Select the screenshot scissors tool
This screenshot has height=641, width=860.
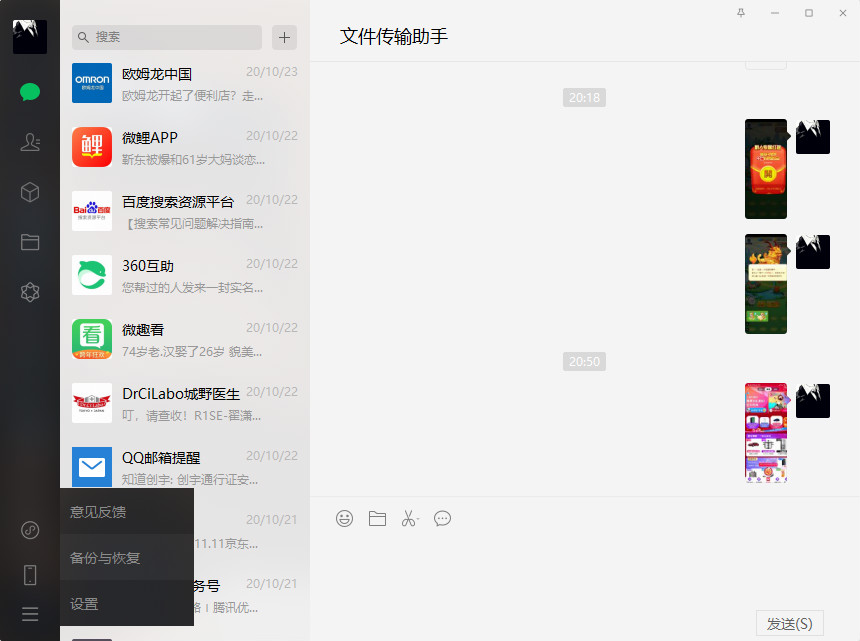[409, 518]
